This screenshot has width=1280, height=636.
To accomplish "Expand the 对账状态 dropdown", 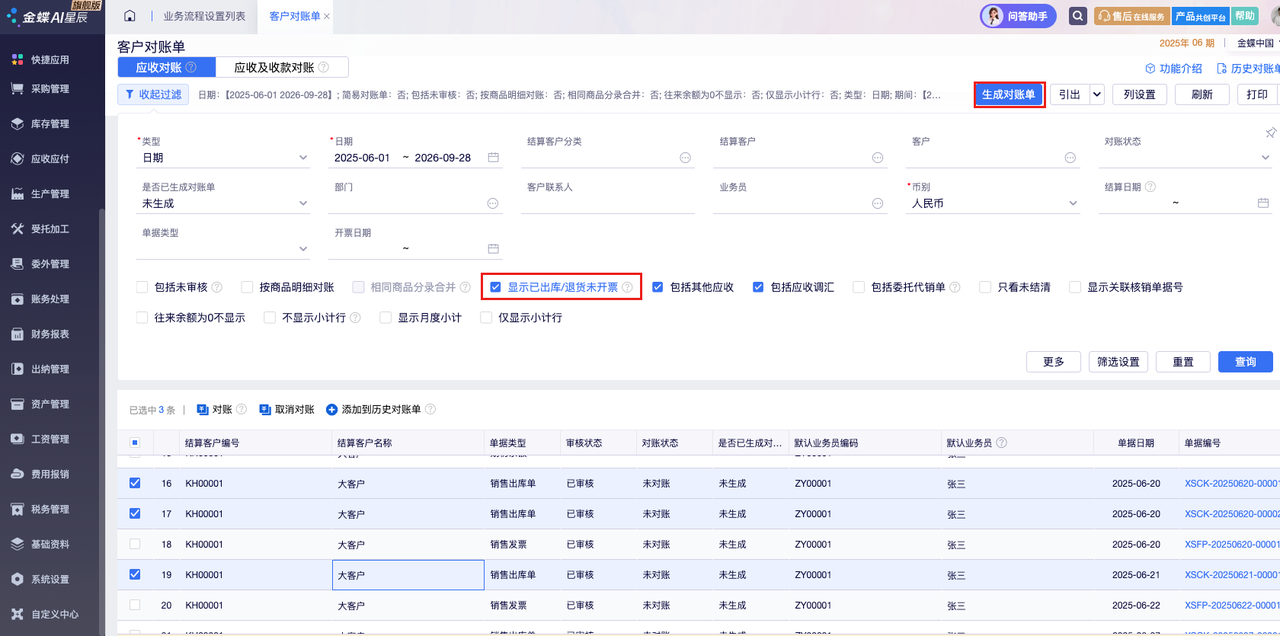I will point(1265,158).
